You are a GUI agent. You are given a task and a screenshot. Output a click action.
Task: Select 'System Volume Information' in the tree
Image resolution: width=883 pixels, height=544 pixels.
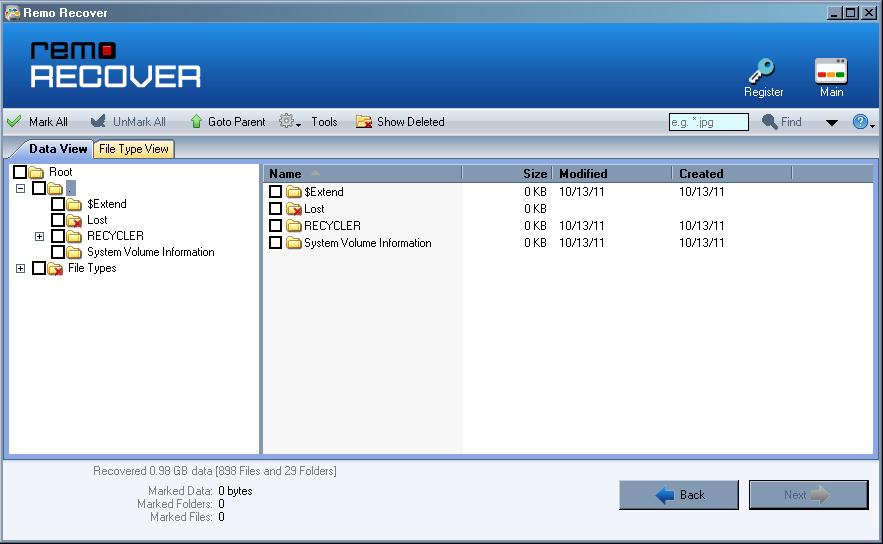[150, 252]
